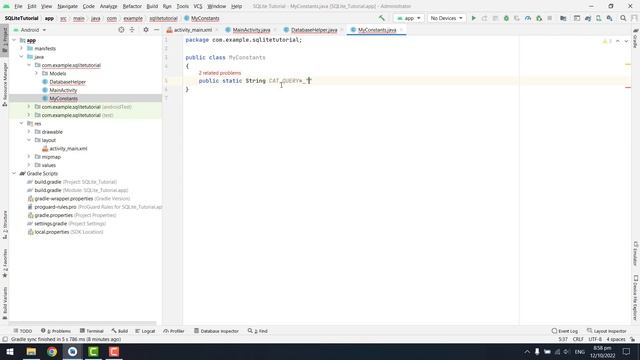Open the File menu

click(x=18, y=6)
